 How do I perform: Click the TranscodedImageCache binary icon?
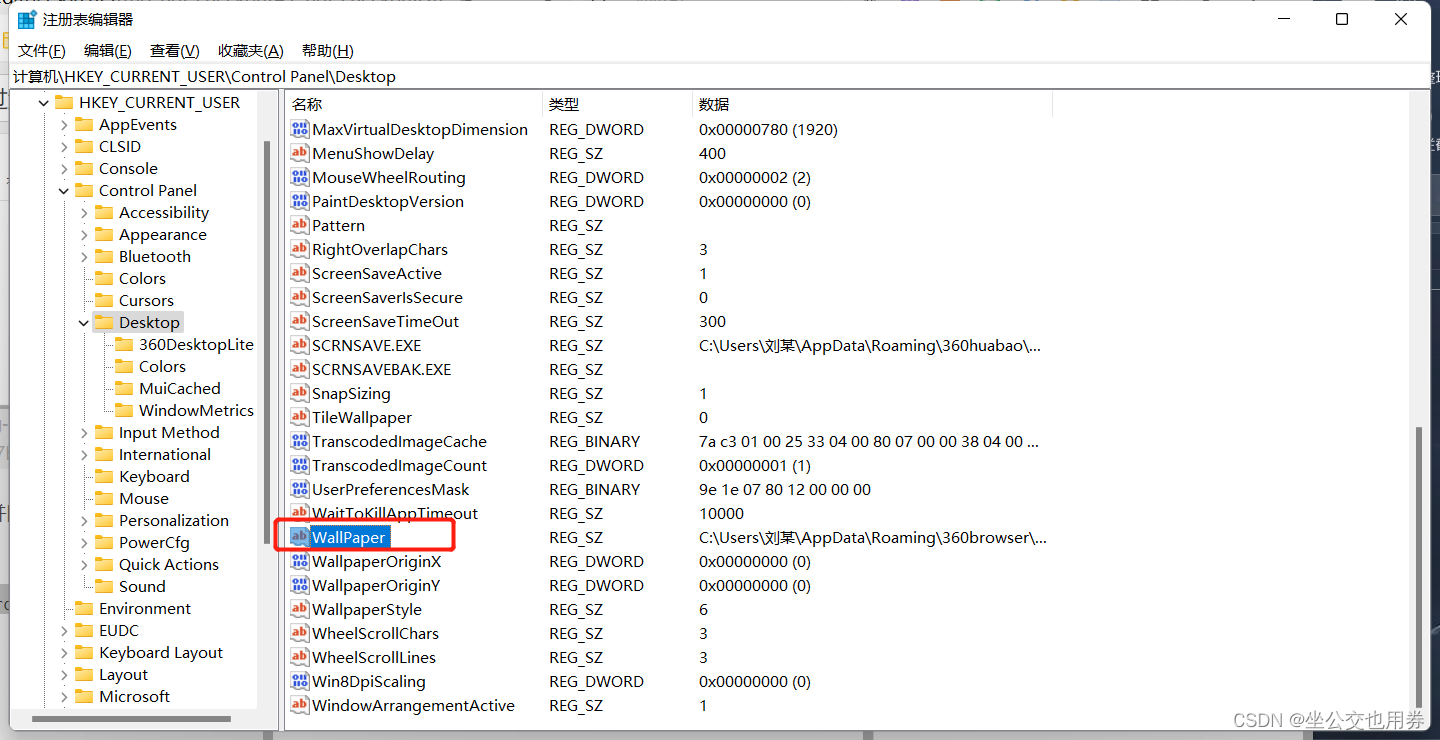299,441
